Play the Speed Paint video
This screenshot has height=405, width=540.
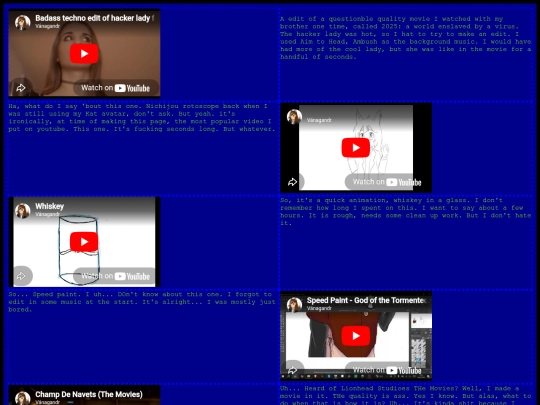(x=356, y=336)
